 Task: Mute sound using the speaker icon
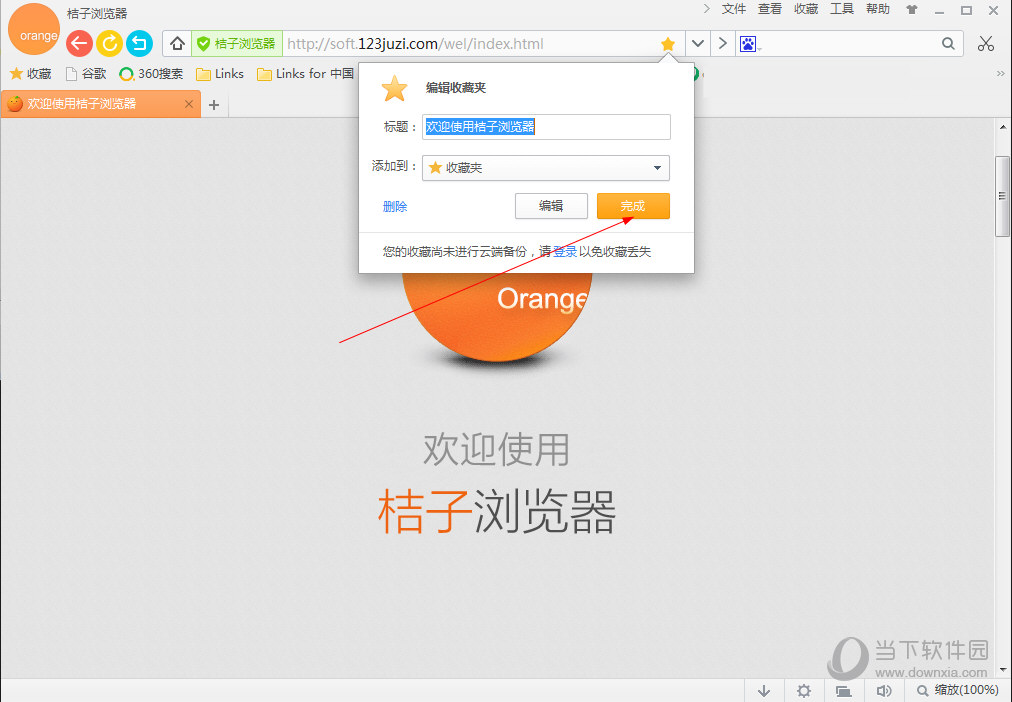tap(884, 690)
